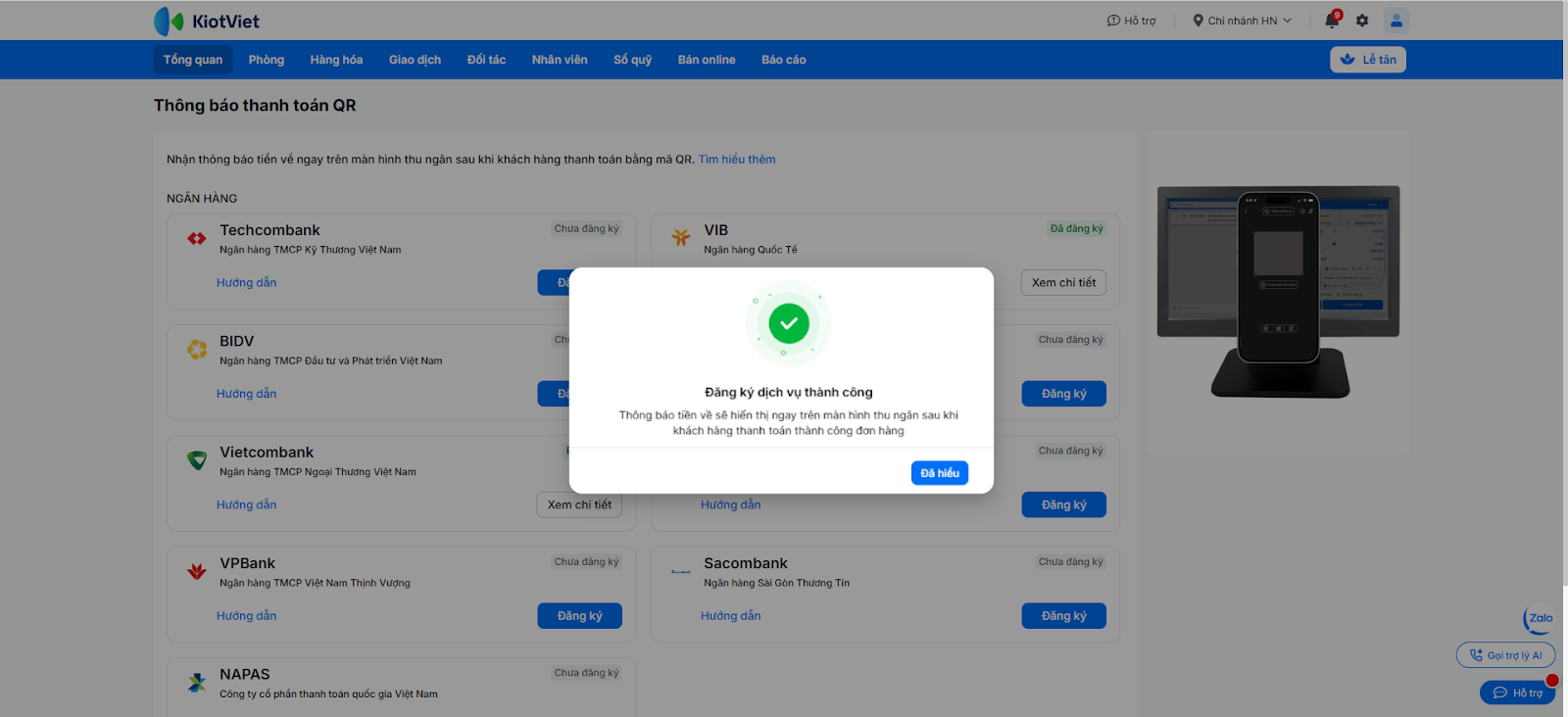Image resolution: width=1568 pixels, height=717 pixels.
Task: Open the Zalo chat icon
Action: [x=1540, y=618]
